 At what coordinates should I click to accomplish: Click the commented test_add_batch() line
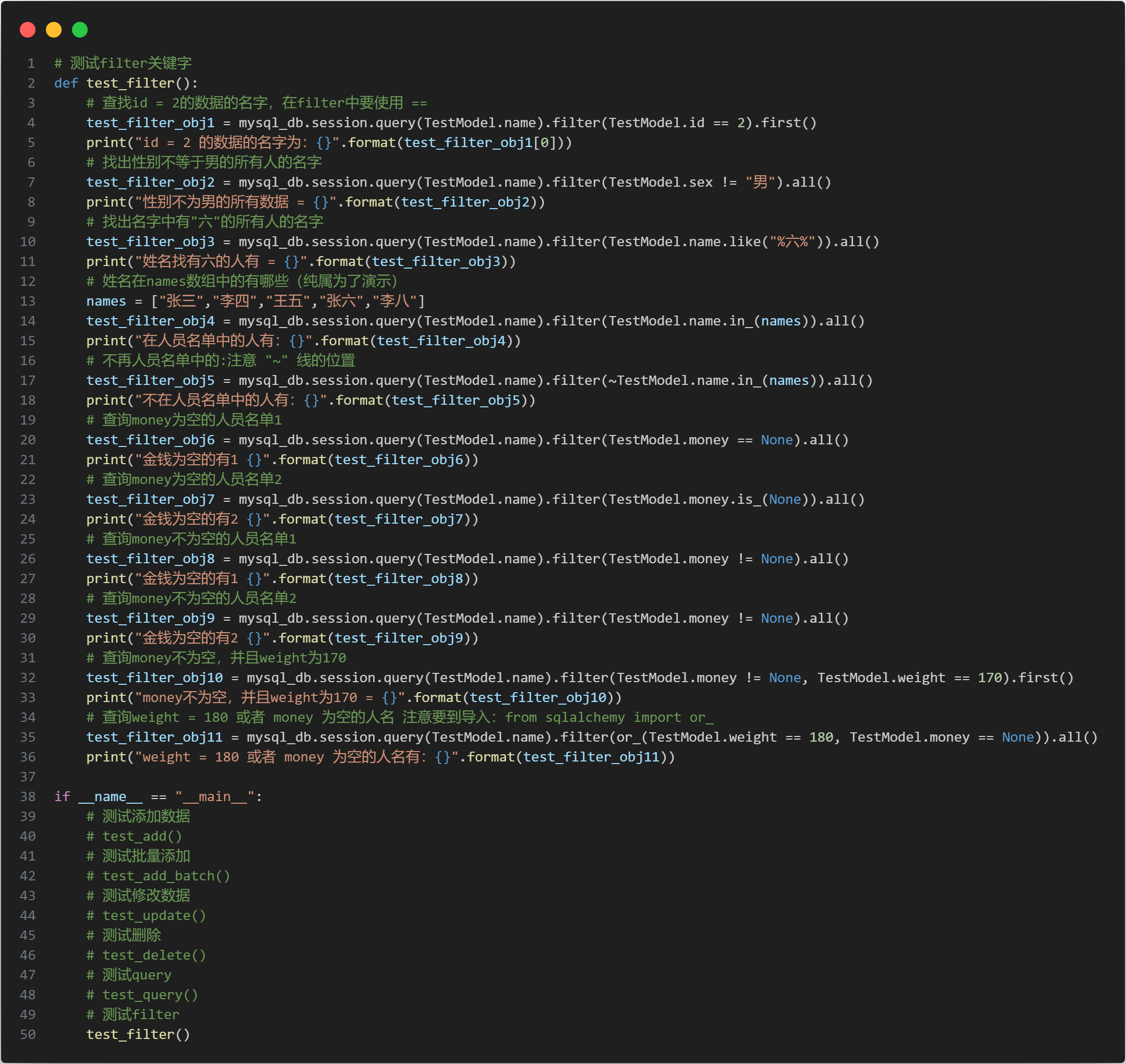158,876
